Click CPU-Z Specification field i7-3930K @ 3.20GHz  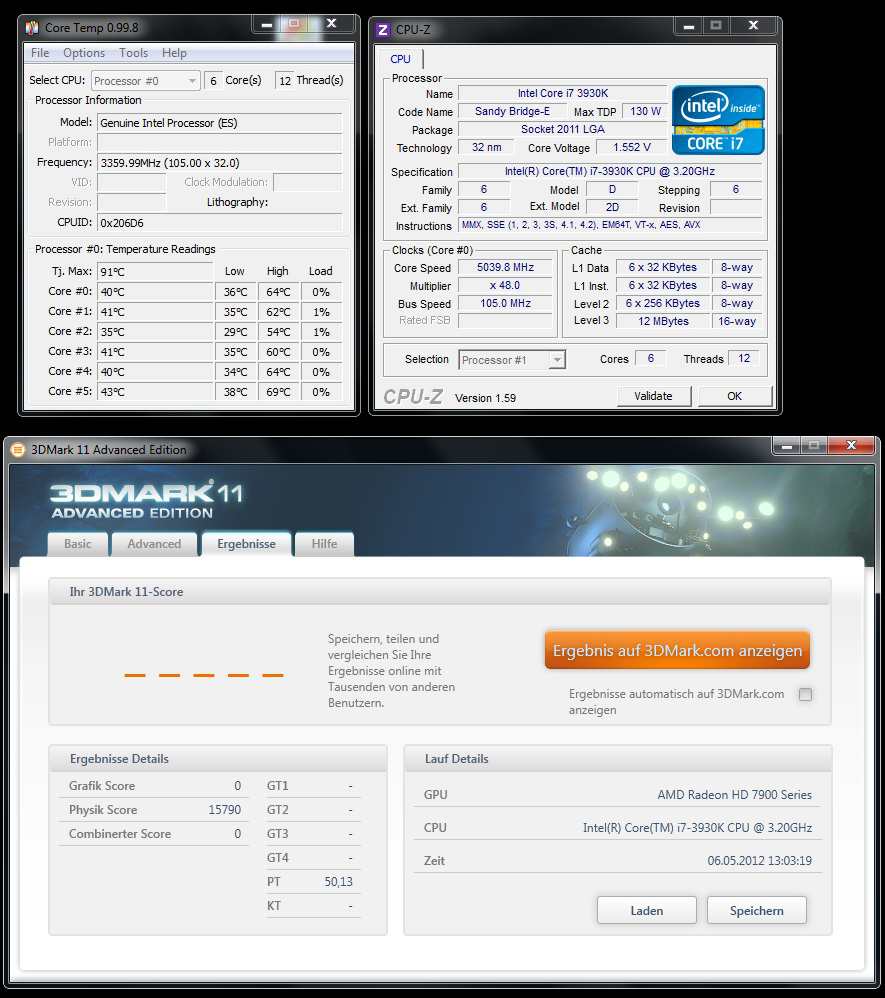(x=609, y=171)
